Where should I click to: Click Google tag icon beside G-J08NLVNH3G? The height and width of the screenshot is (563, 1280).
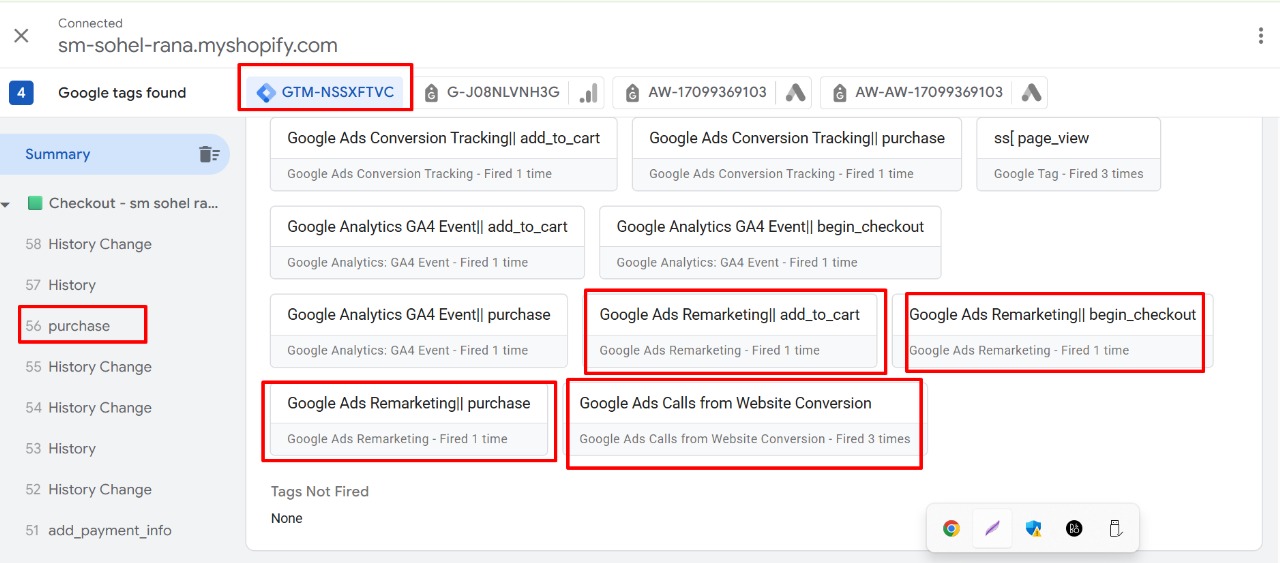tap(431, 93)
